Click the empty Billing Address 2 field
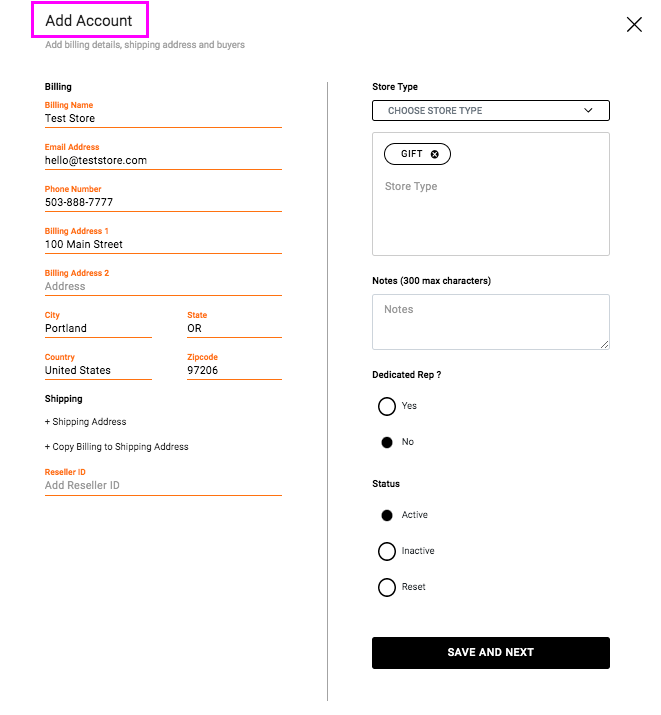 click(162, 286)
